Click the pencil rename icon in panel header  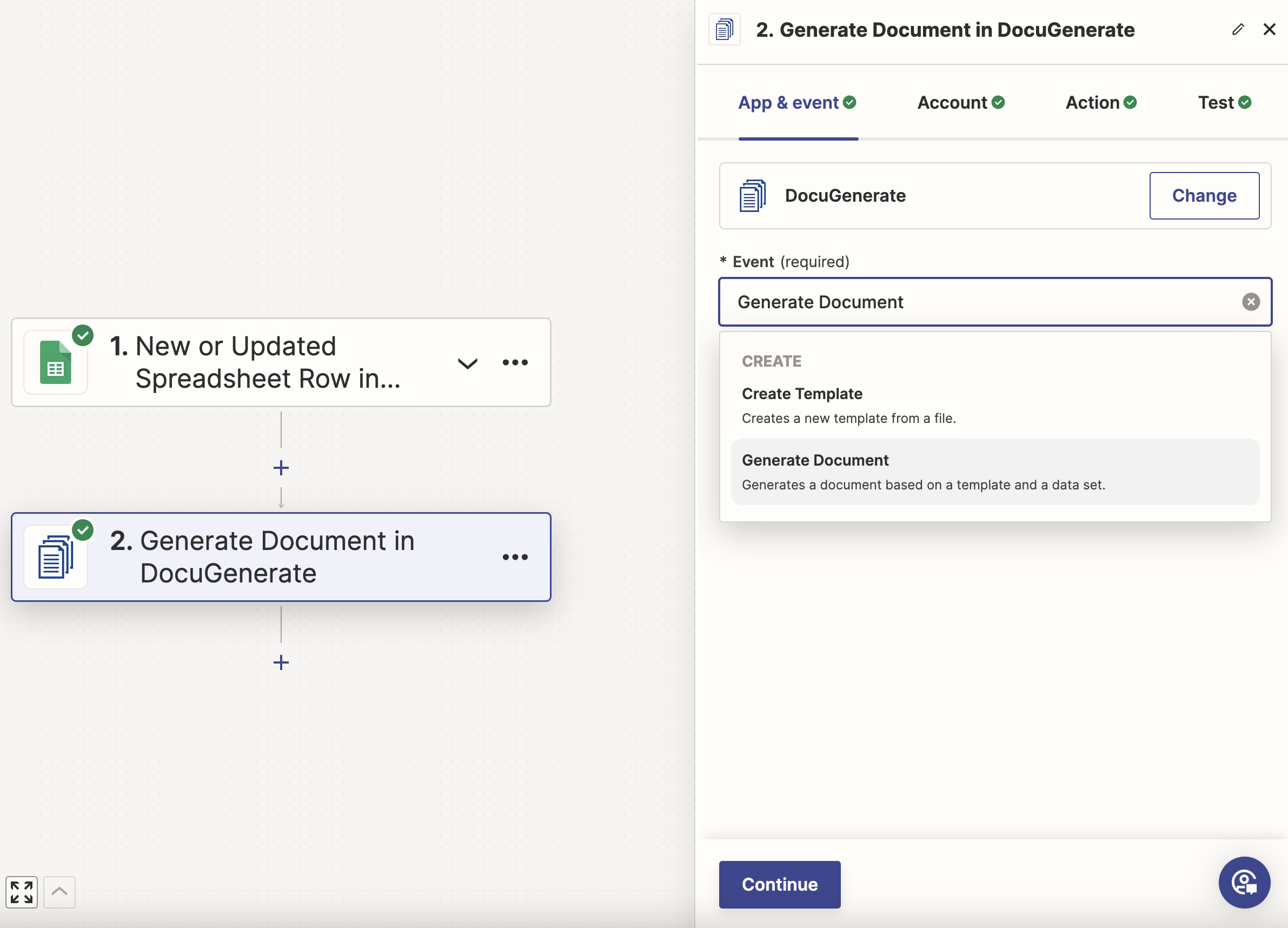pyautogui.click(x=1238, y=30)
